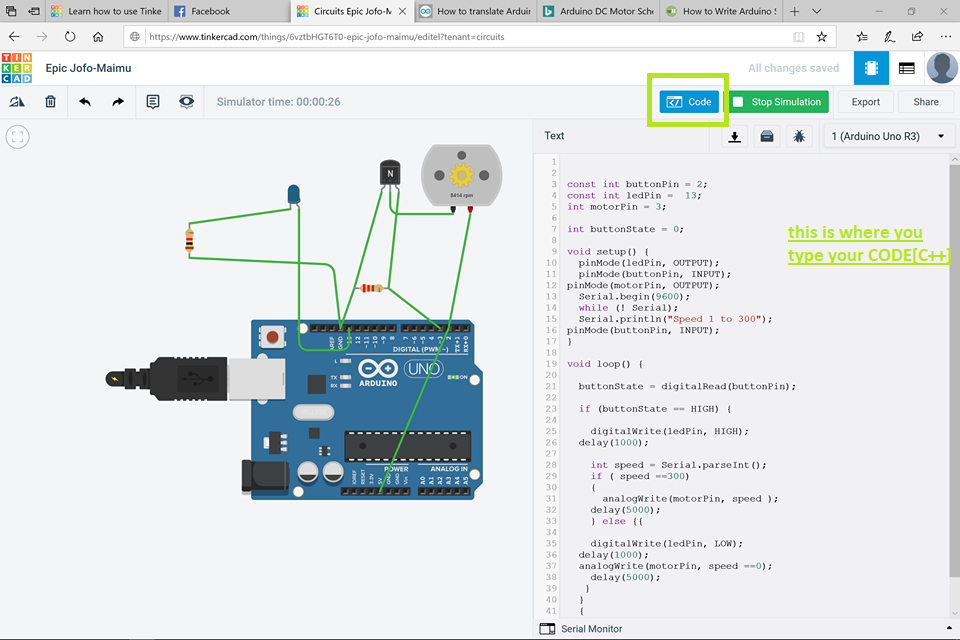Screen dimensions: 960x640
Task: Click code line 'void loop() {'
Action: click(x=604, y=364)
